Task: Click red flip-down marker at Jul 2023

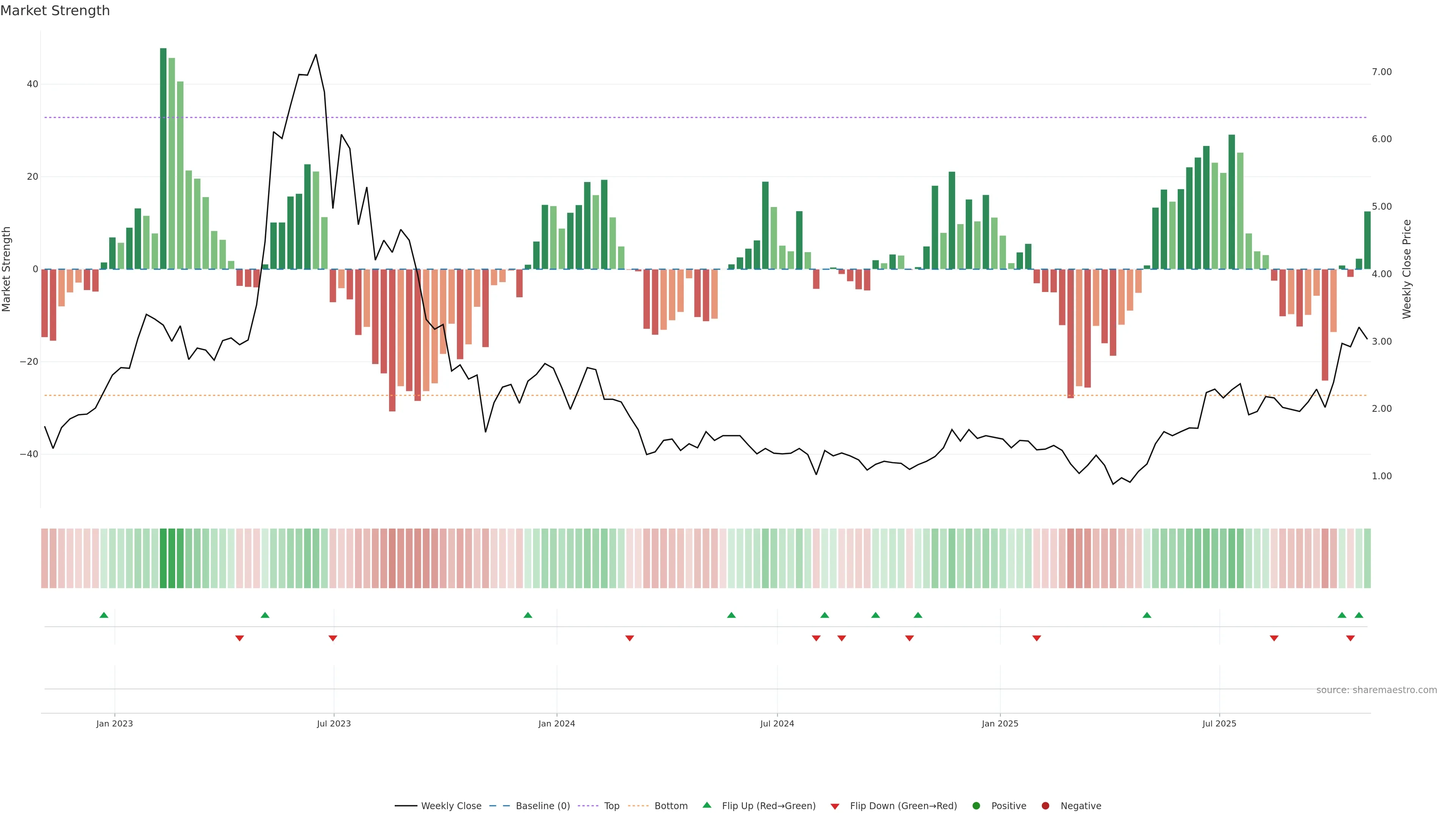Action: (x=333, y=638)
